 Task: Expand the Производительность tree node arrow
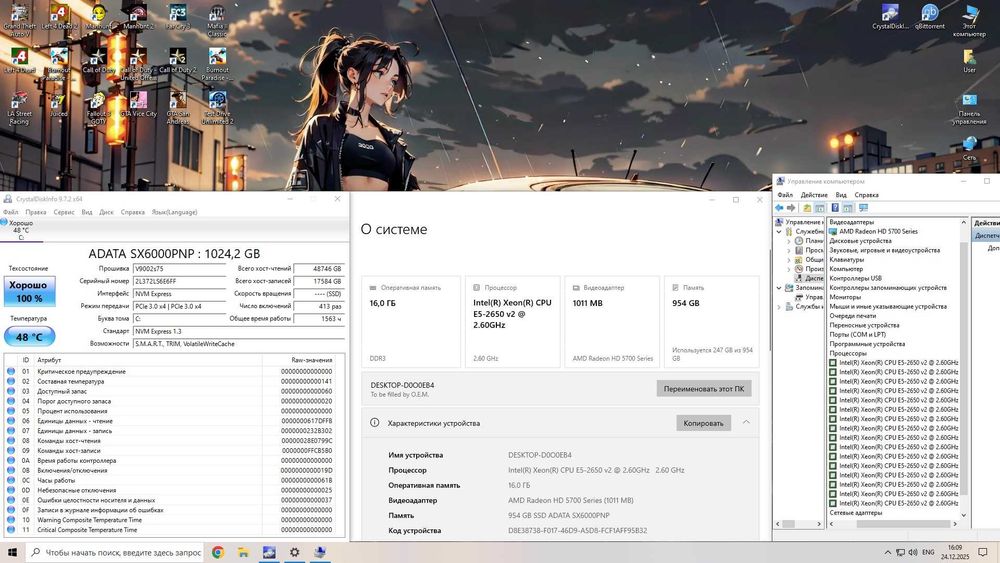coord(789,269)
